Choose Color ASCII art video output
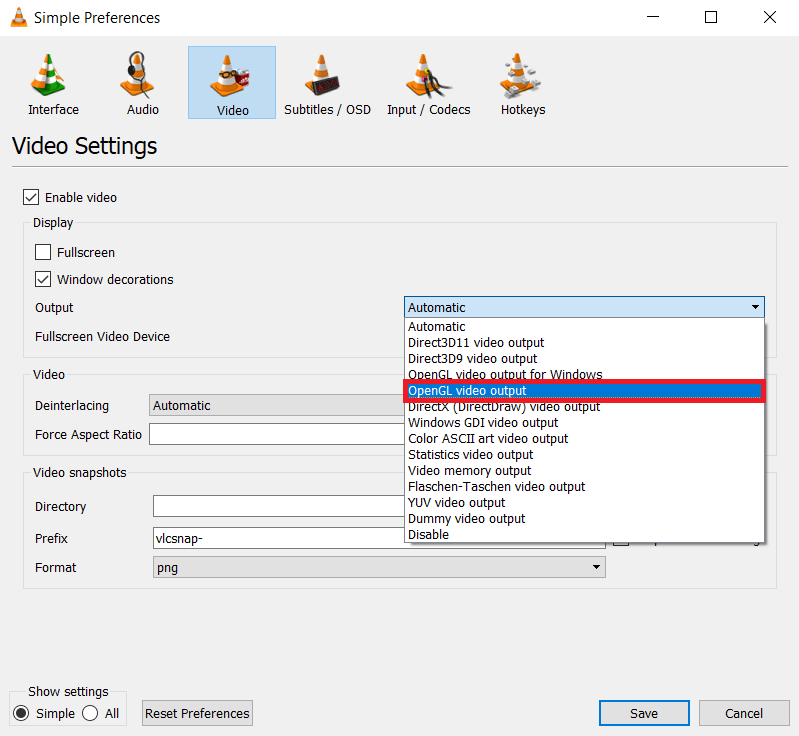 [584, 439]
